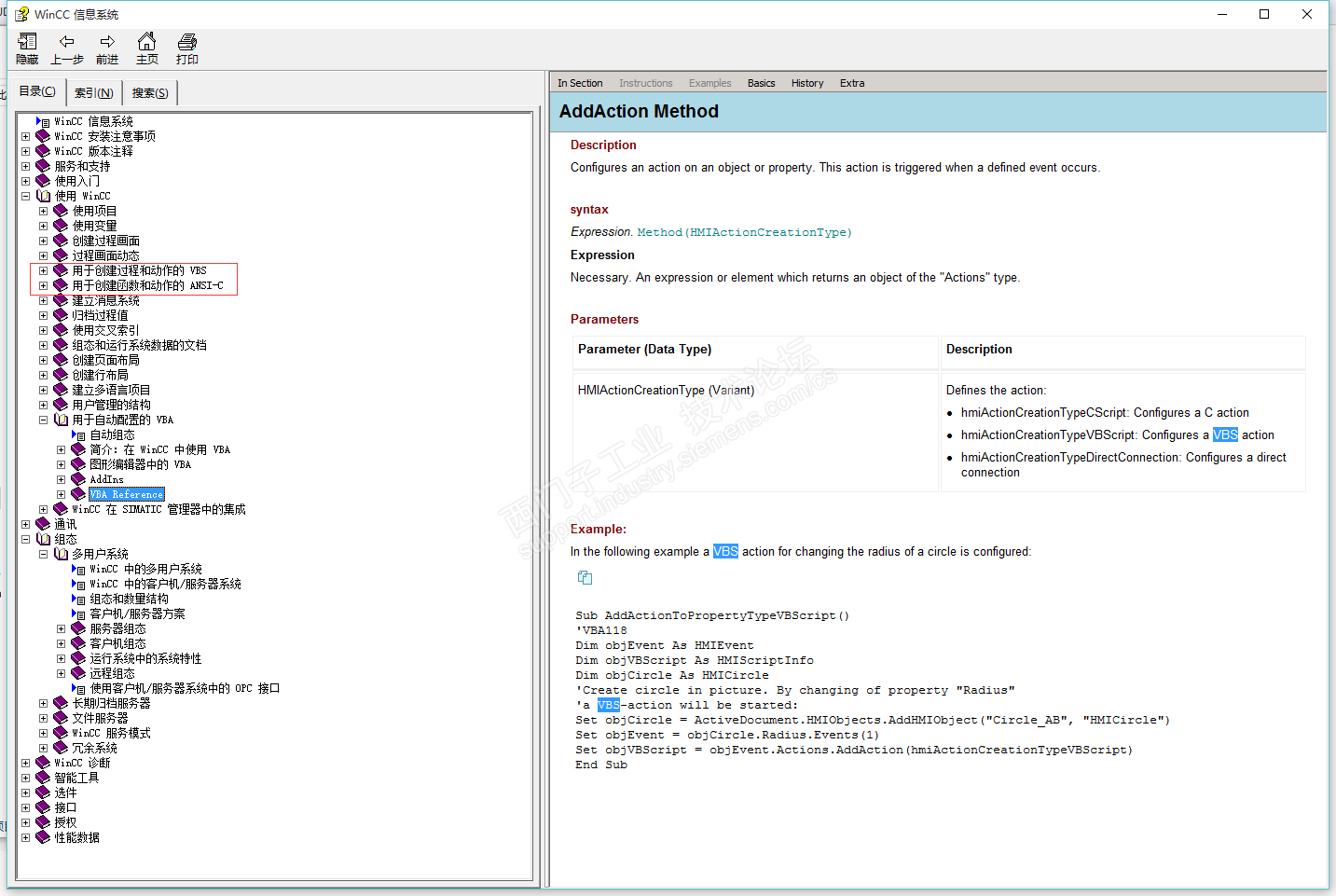This screenshot has height=896, width=1336.
Task: Open the 主页 home icon
Action: [x=146, y=42]
